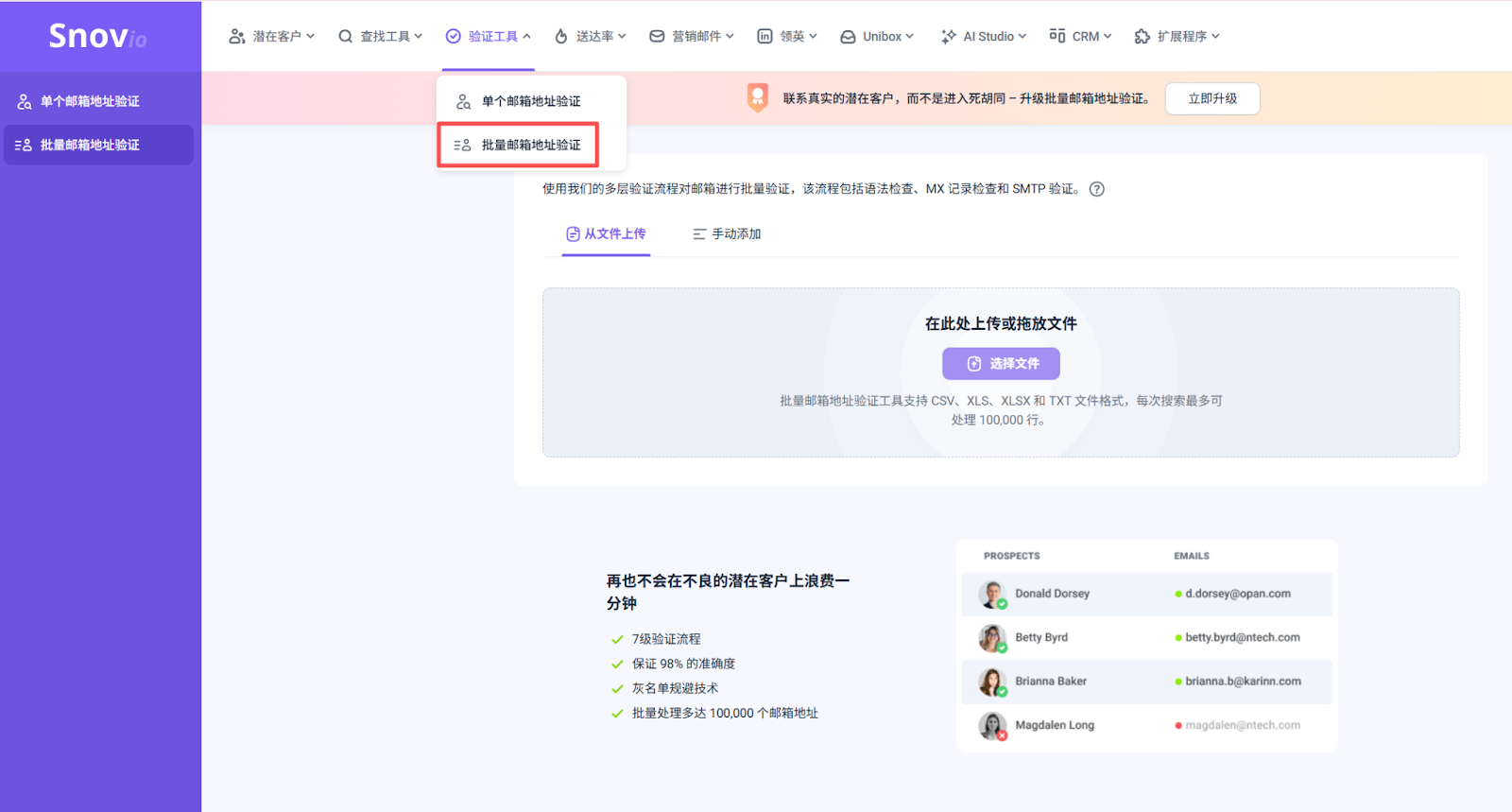
Task: Click the EMAILS column header
Action: point(1192,556)
